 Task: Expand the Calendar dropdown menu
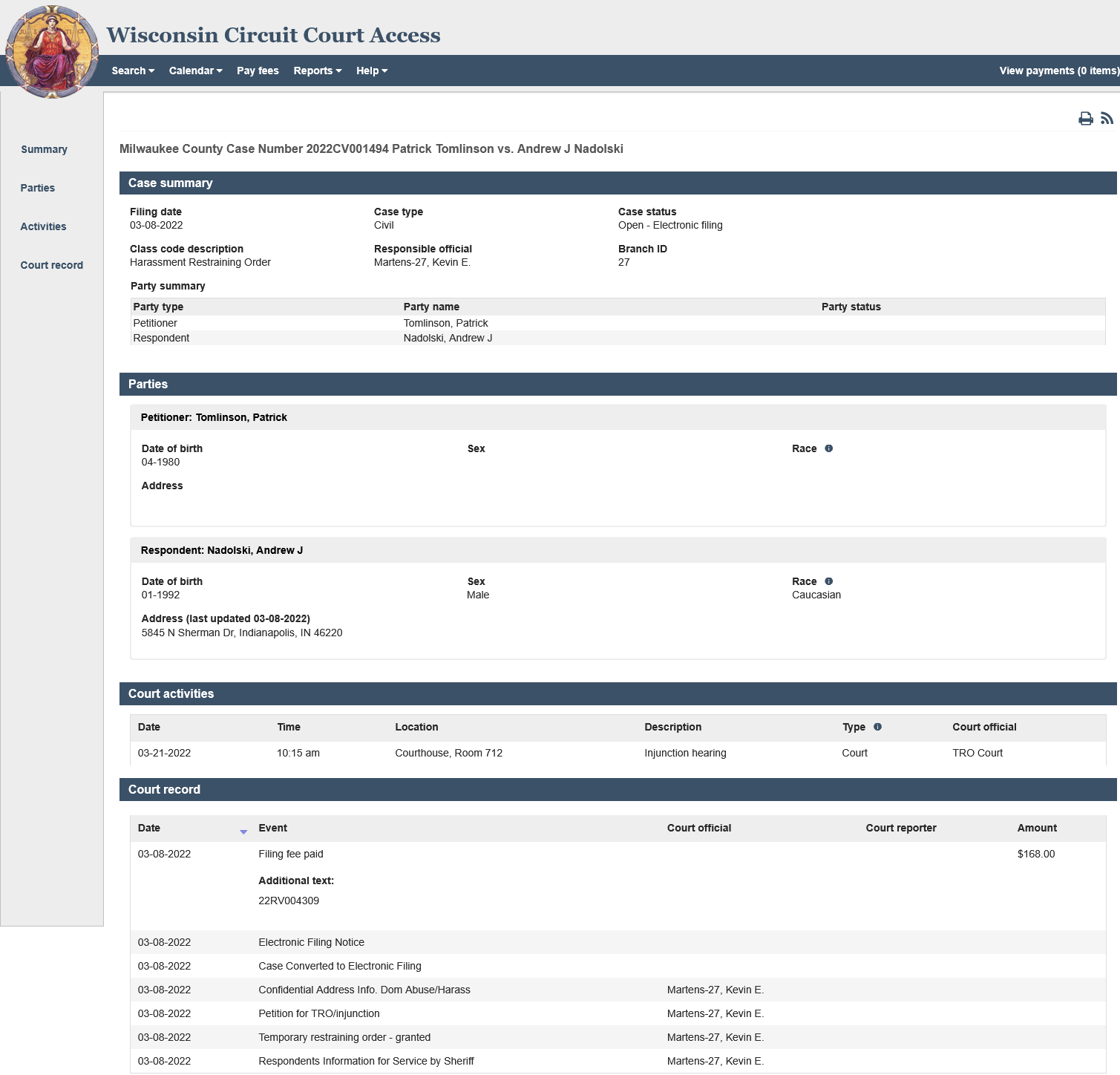(195, 71)
